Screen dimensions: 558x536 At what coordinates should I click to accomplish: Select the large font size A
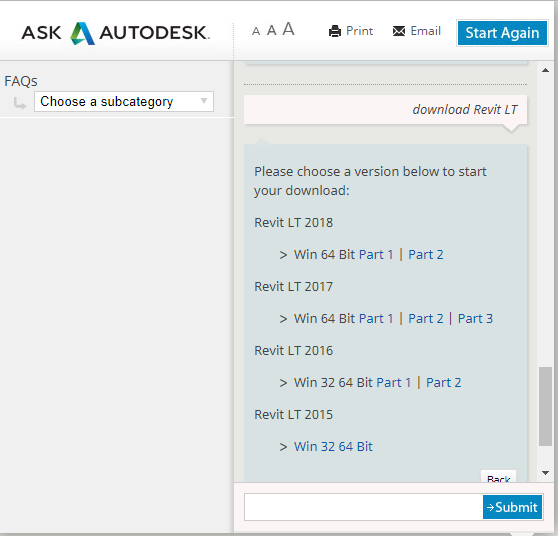288,29
